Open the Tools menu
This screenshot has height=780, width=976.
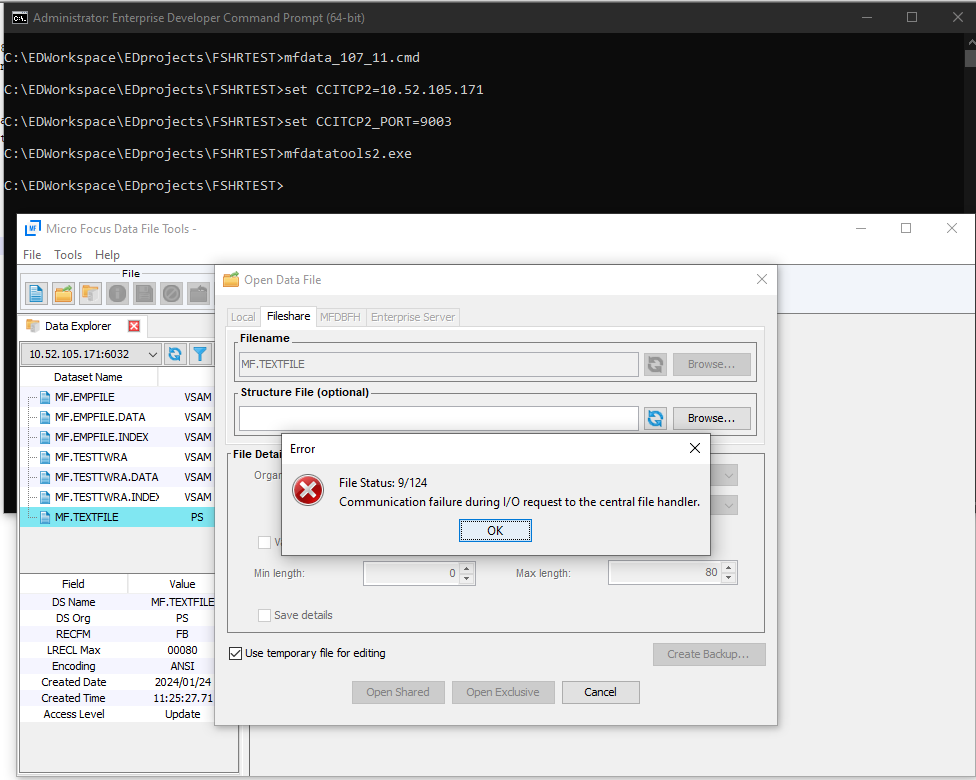(68, 255)
